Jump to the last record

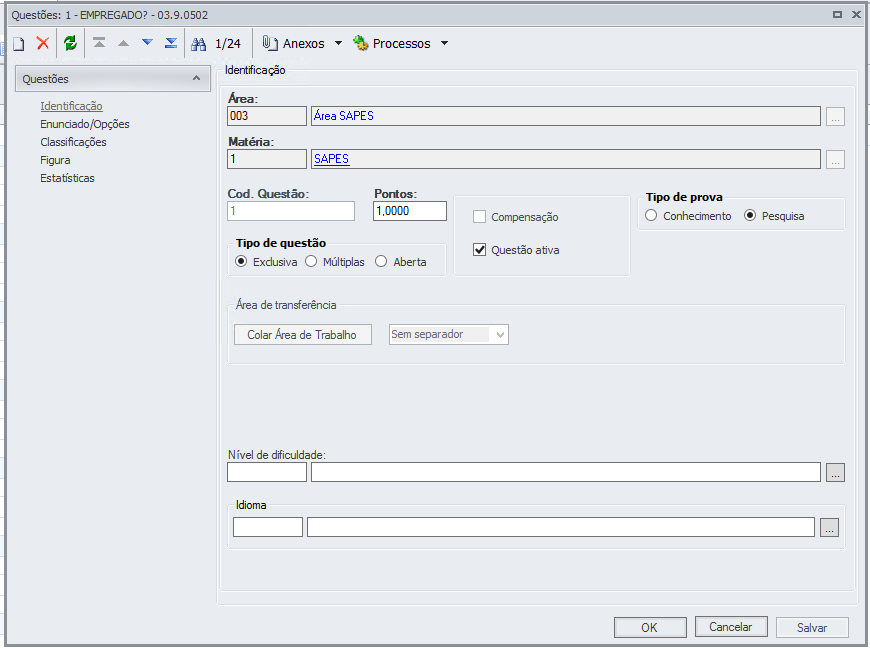[171, 44]
